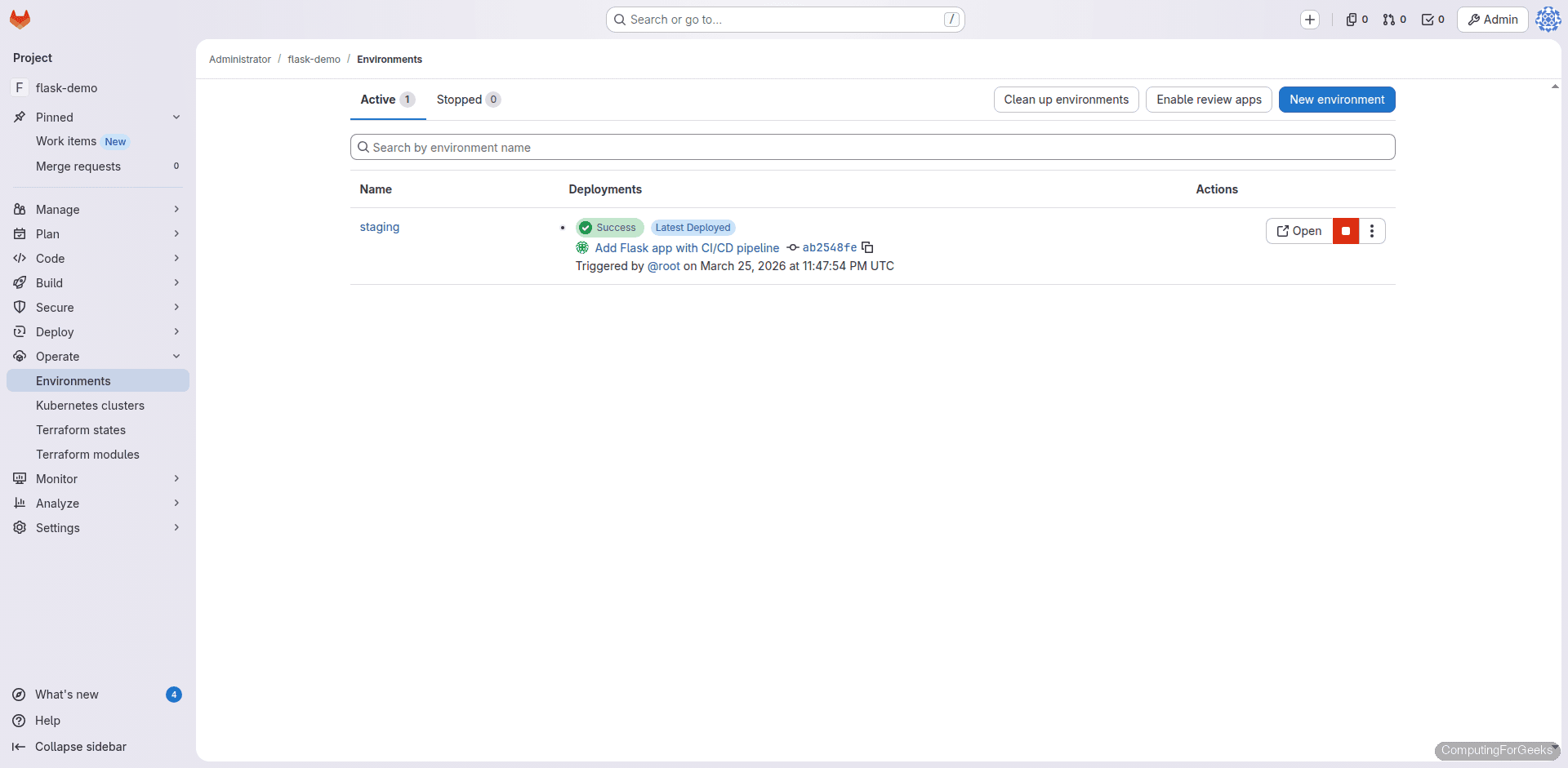Viewport: 1568px width, 768px height.
Task: Collapse the sidebar
Action: click(80, 747)
